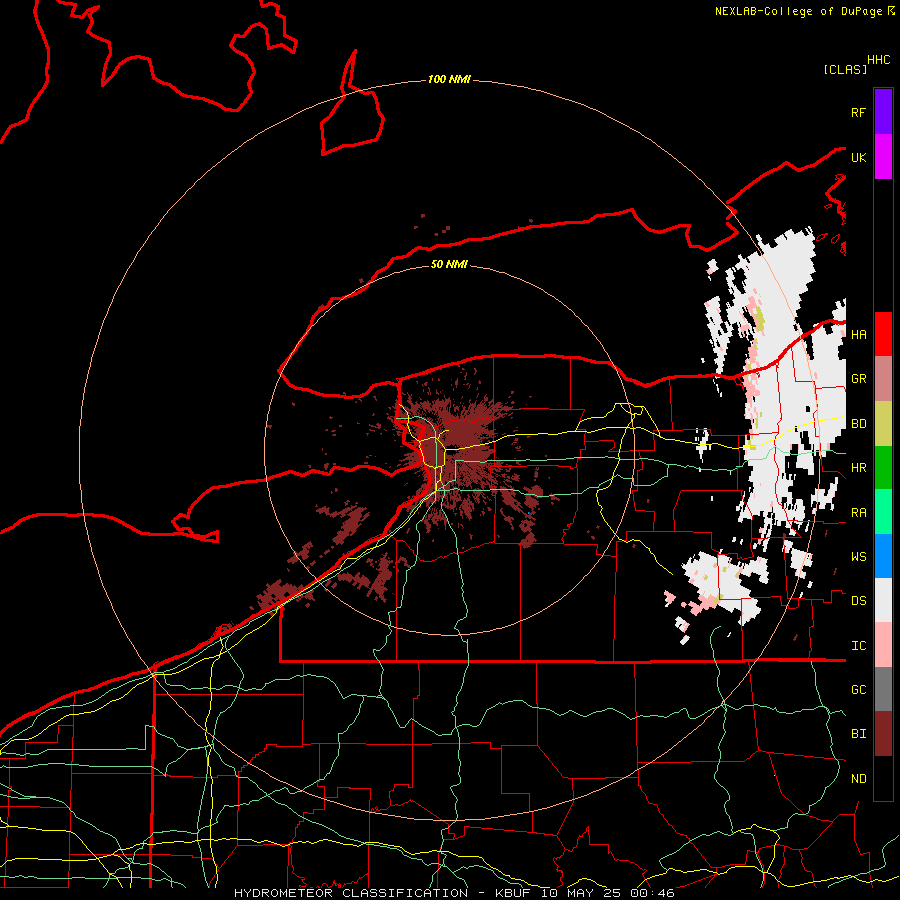This screenshot has height=900, width=900.
Task: Select the DS legend label
Action: click(859, 601)
